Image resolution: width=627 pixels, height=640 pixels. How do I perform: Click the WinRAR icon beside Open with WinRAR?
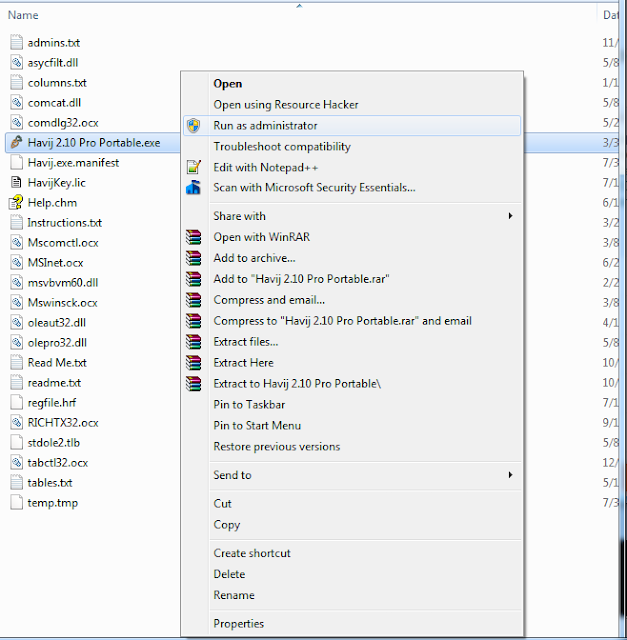pyautogui.click(x=193, y=237)
